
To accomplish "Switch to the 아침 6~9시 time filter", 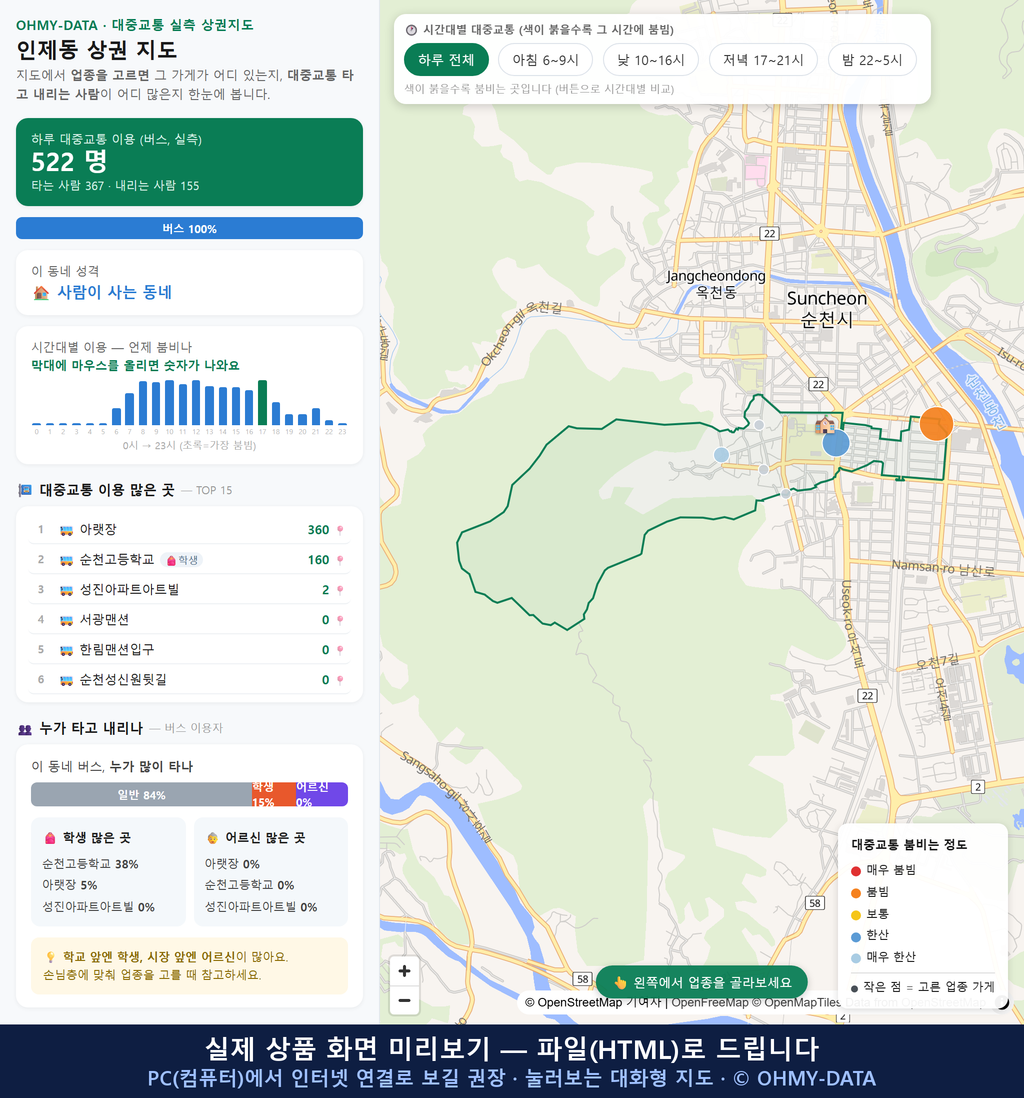I will (x=546, y=60).
